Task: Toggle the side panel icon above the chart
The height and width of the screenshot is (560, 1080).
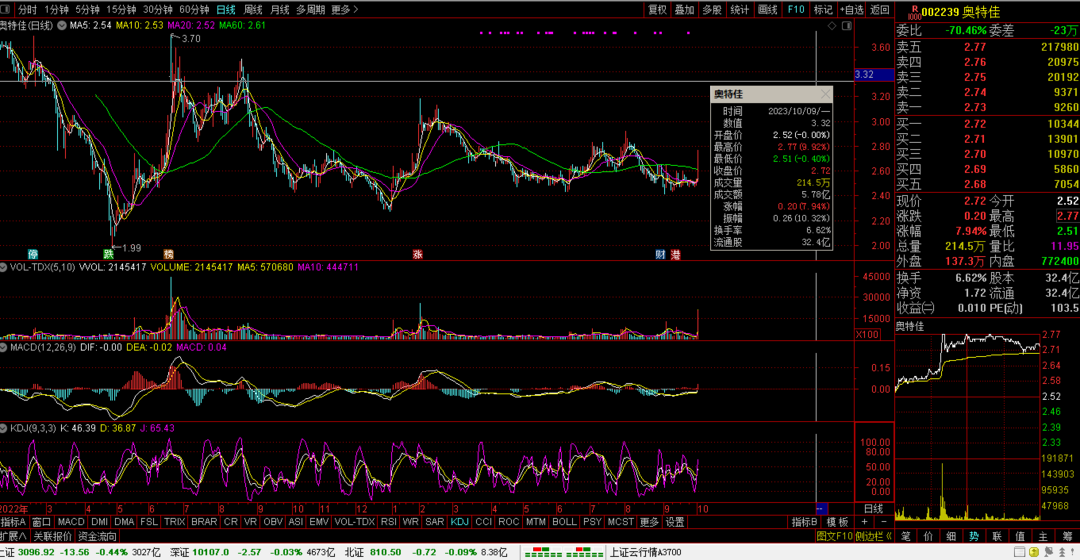Action: tap(847, 25)
